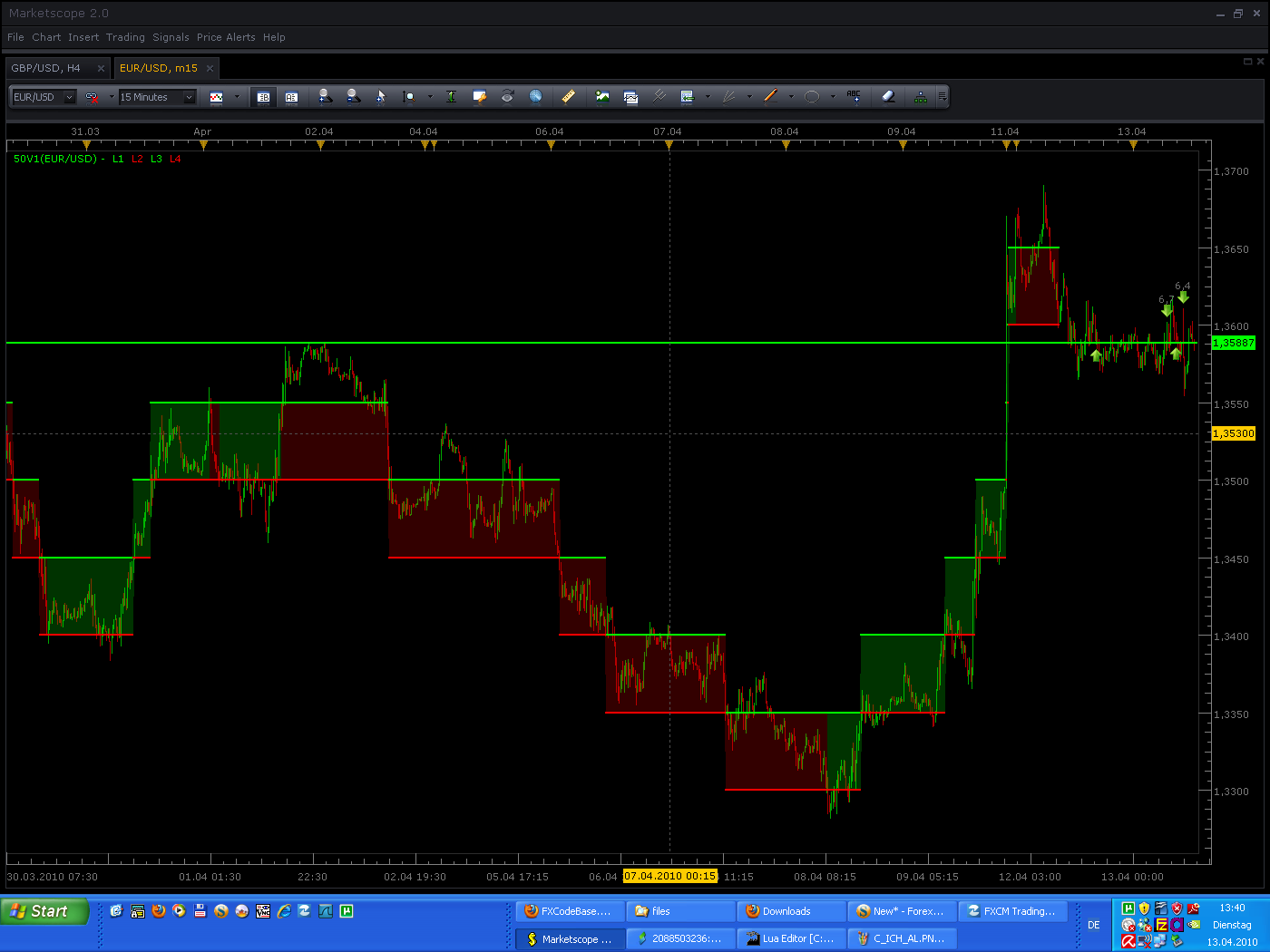The image size is (1270, 952).
Task: Click the Windows Start button
Action: point(44,911)
